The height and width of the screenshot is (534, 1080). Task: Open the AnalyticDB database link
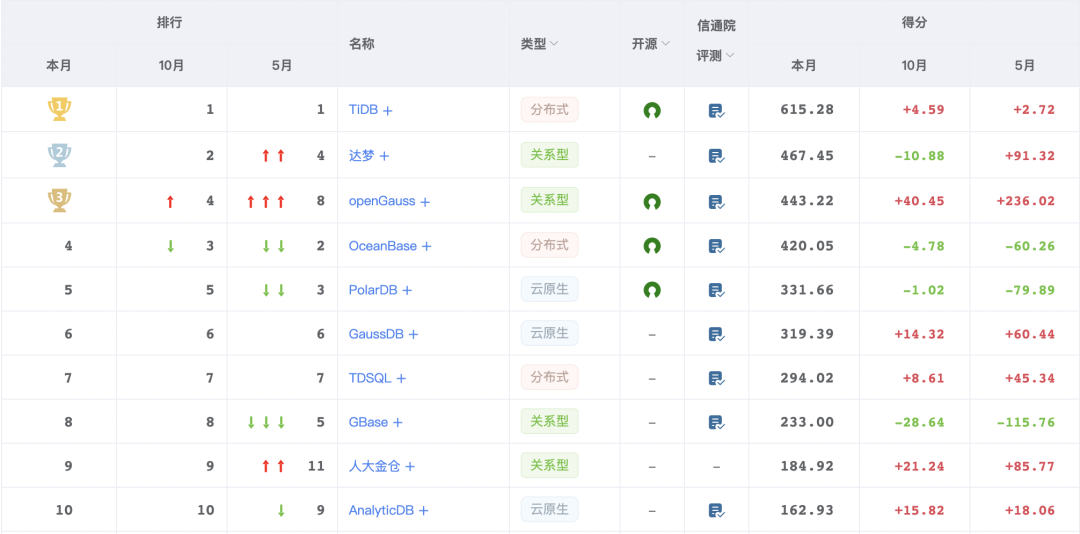click(382, 511)
